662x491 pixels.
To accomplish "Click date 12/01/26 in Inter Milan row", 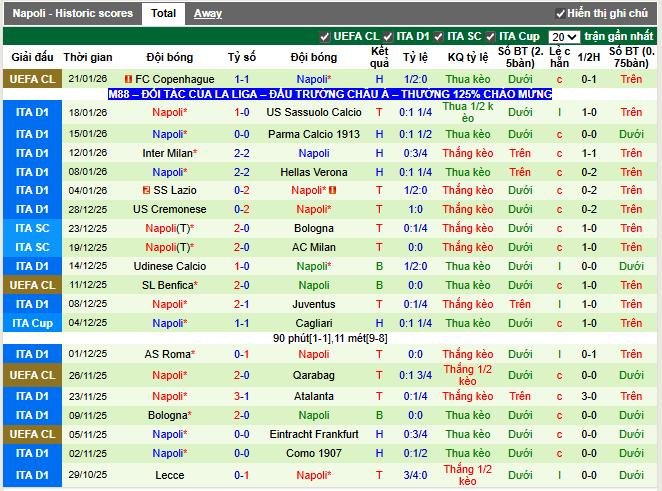I will click(x=88, y=153).
